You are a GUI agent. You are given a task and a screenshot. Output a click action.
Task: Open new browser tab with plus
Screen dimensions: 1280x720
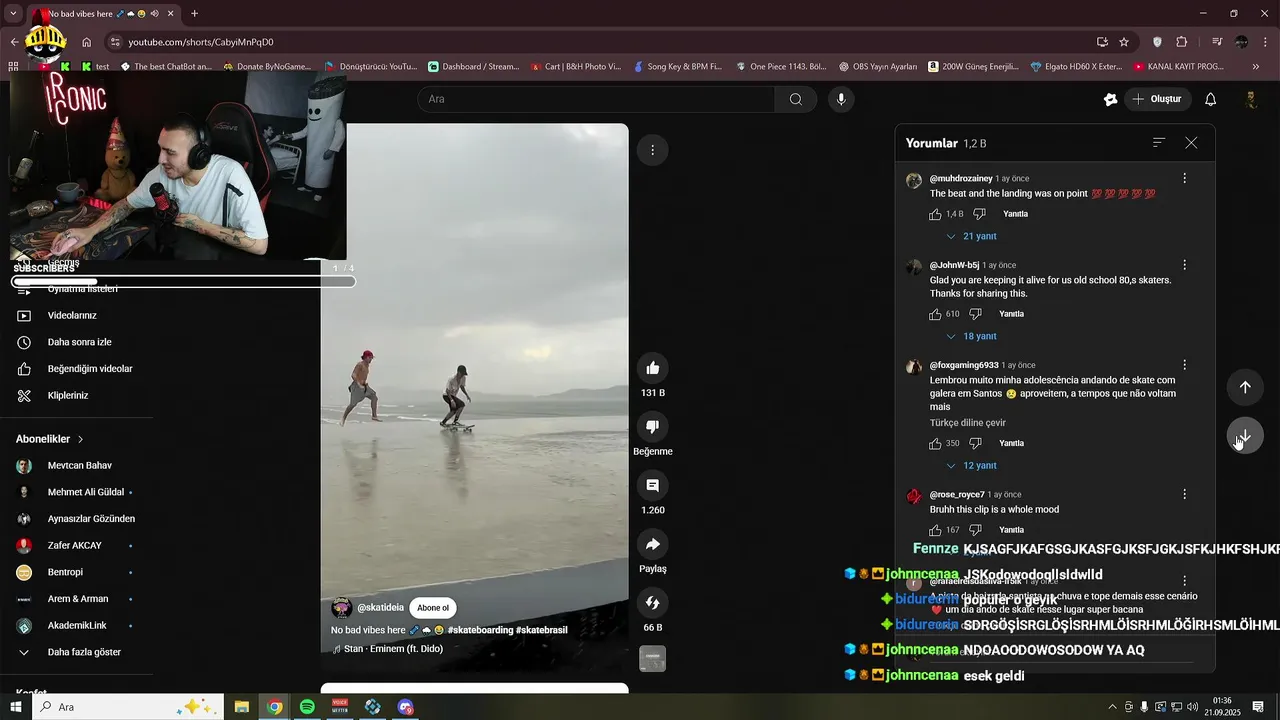coord(194,14)
